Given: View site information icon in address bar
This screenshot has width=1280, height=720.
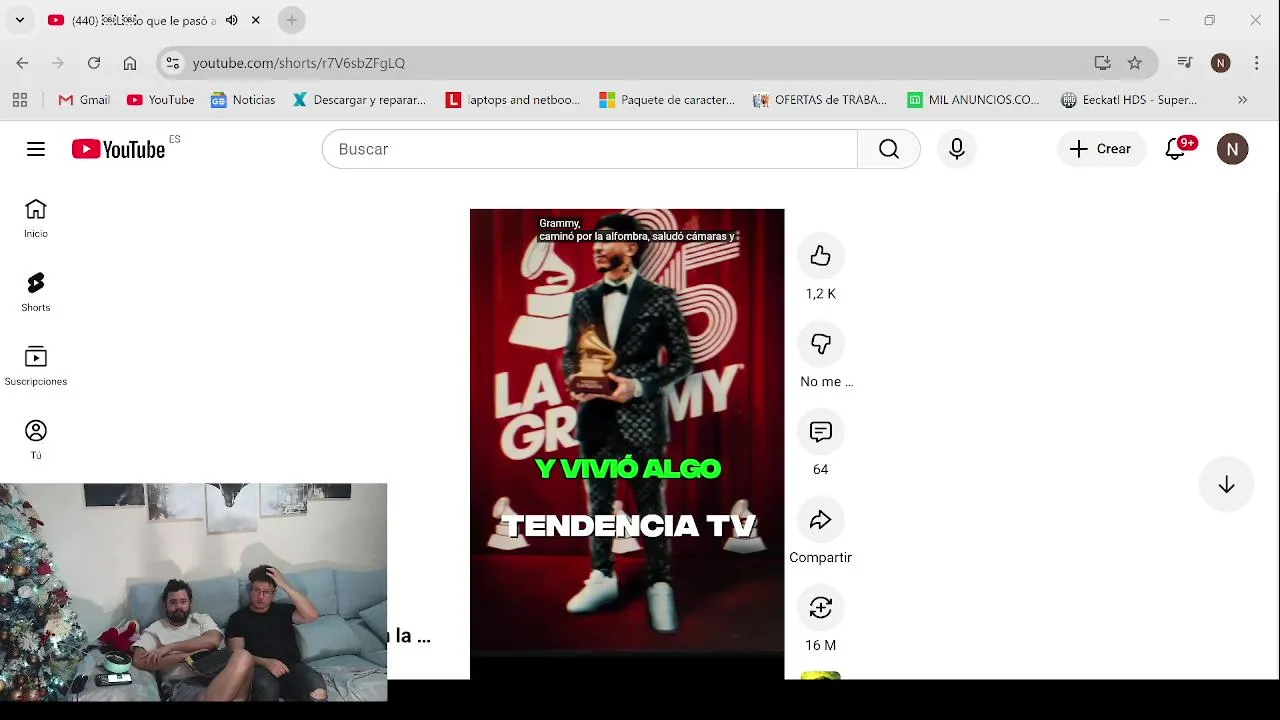Looking at the screenshot, I should pyautogui.click(x=173, y=63).
